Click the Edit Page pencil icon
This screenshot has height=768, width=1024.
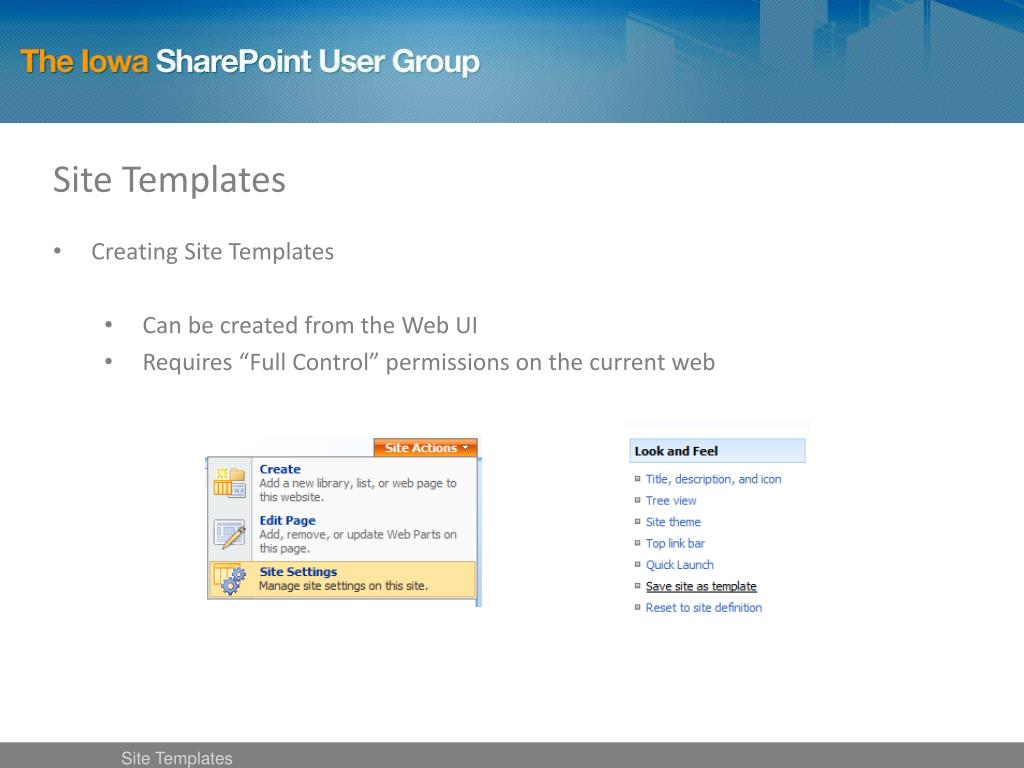[229, 534]
